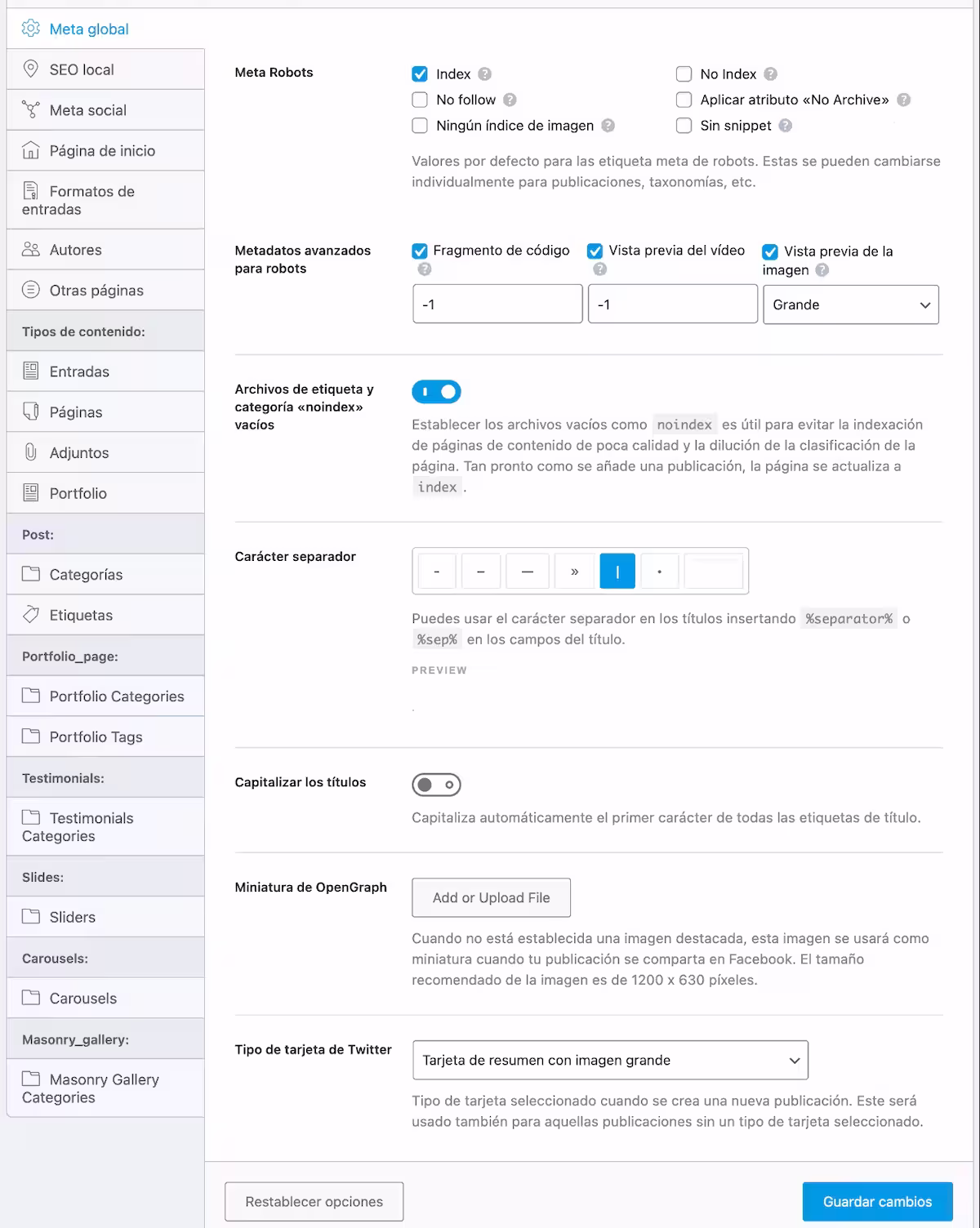
Task: Open the Tipo de tarjeta de Twitter dropdown
Action: 611,1060
